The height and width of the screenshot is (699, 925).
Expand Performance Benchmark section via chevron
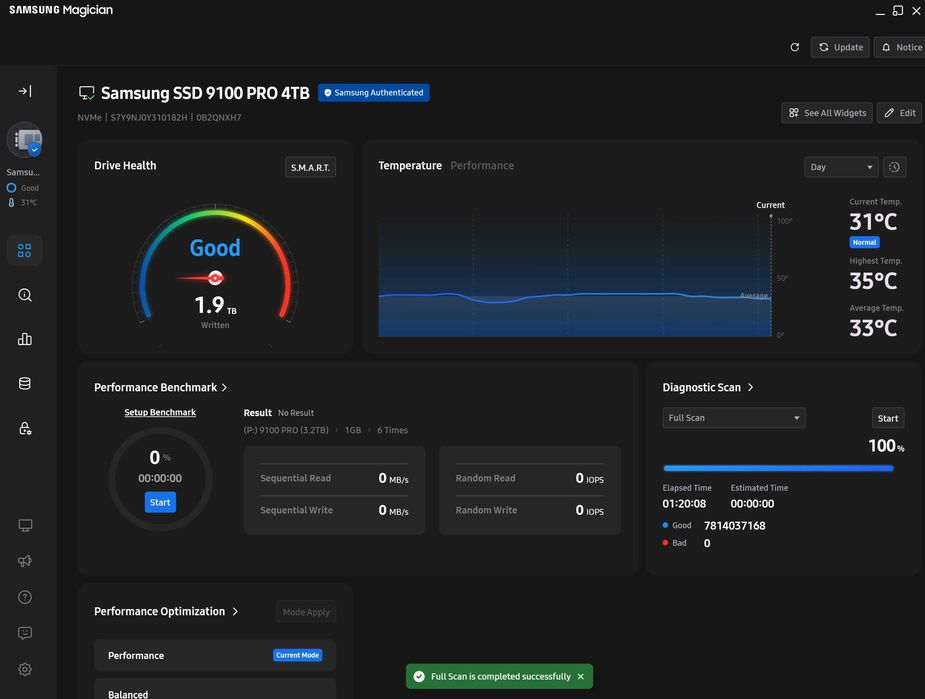[x=224, y=388]
